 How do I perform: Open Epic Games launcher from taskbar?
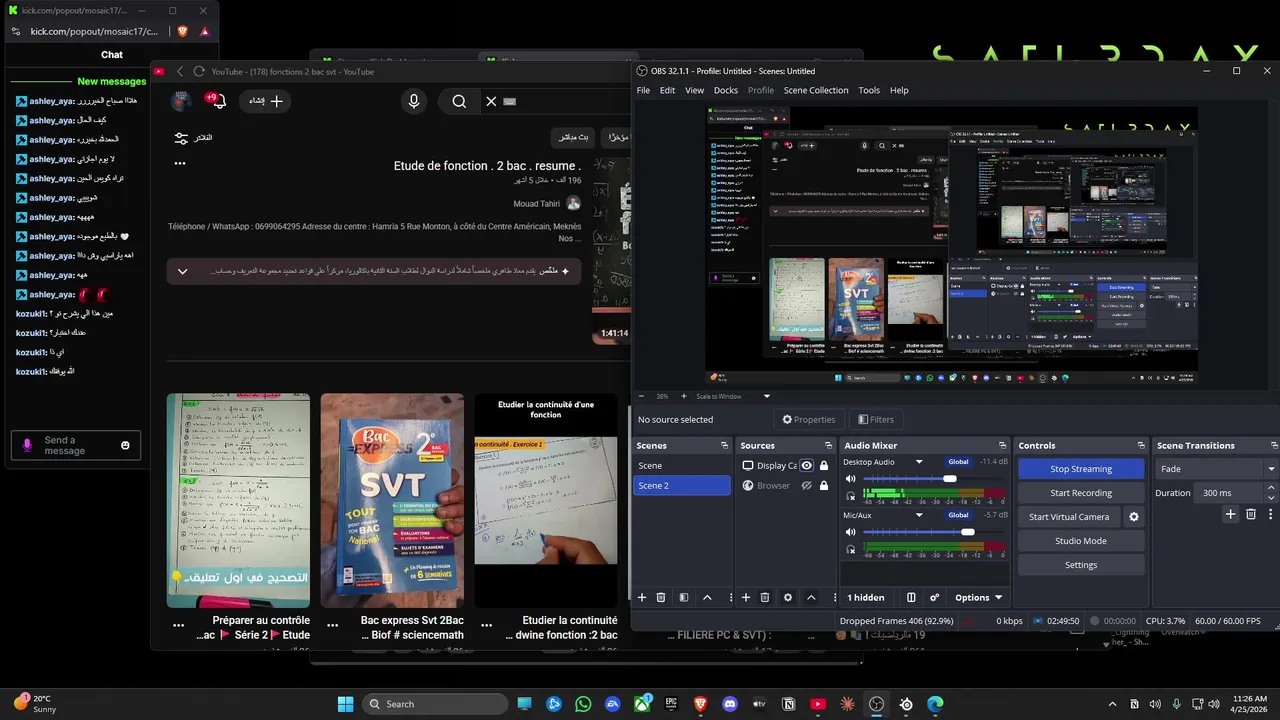(x=671, y=704)
